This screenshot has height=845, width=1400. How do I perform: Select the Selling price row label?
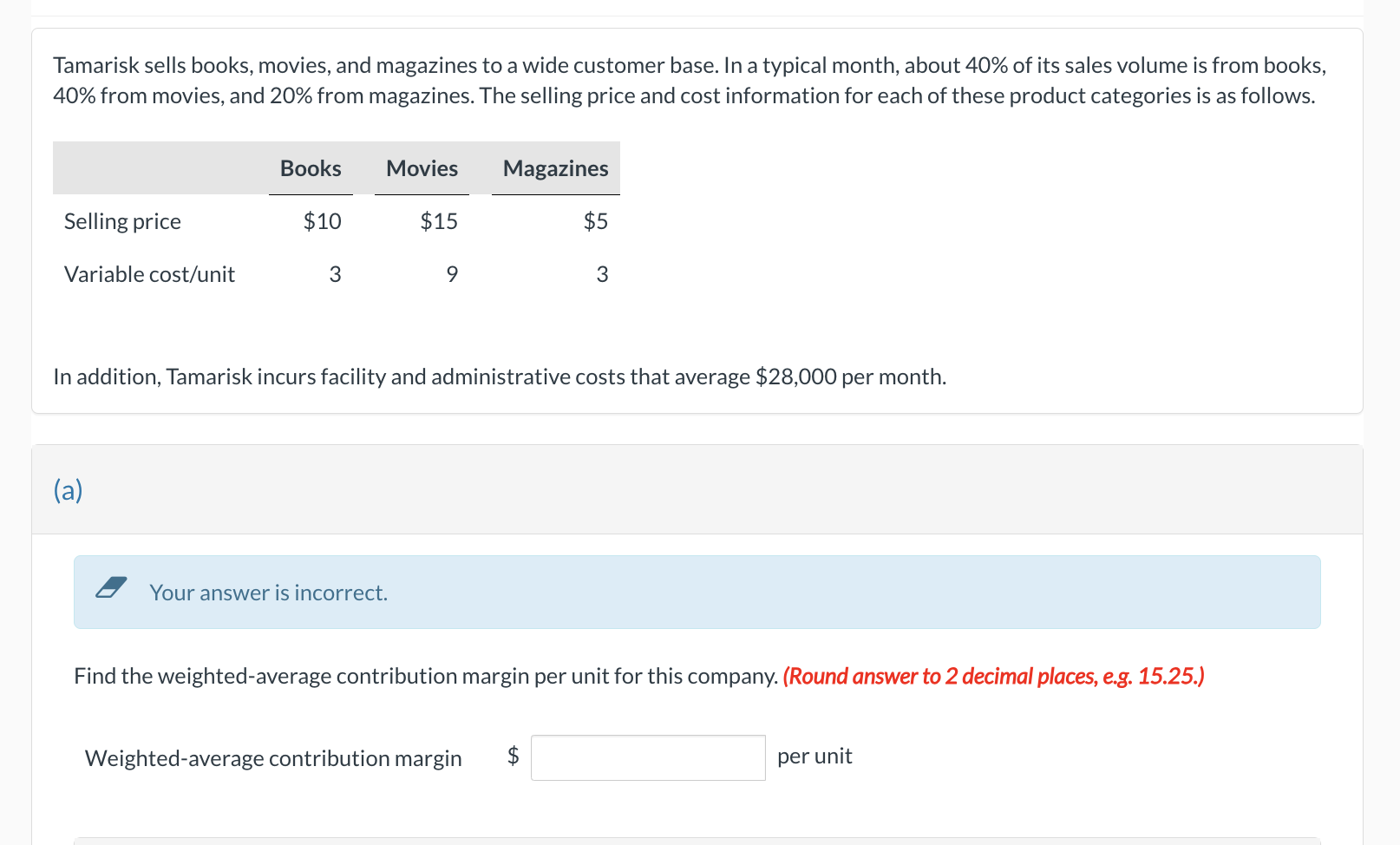(122, 221)
